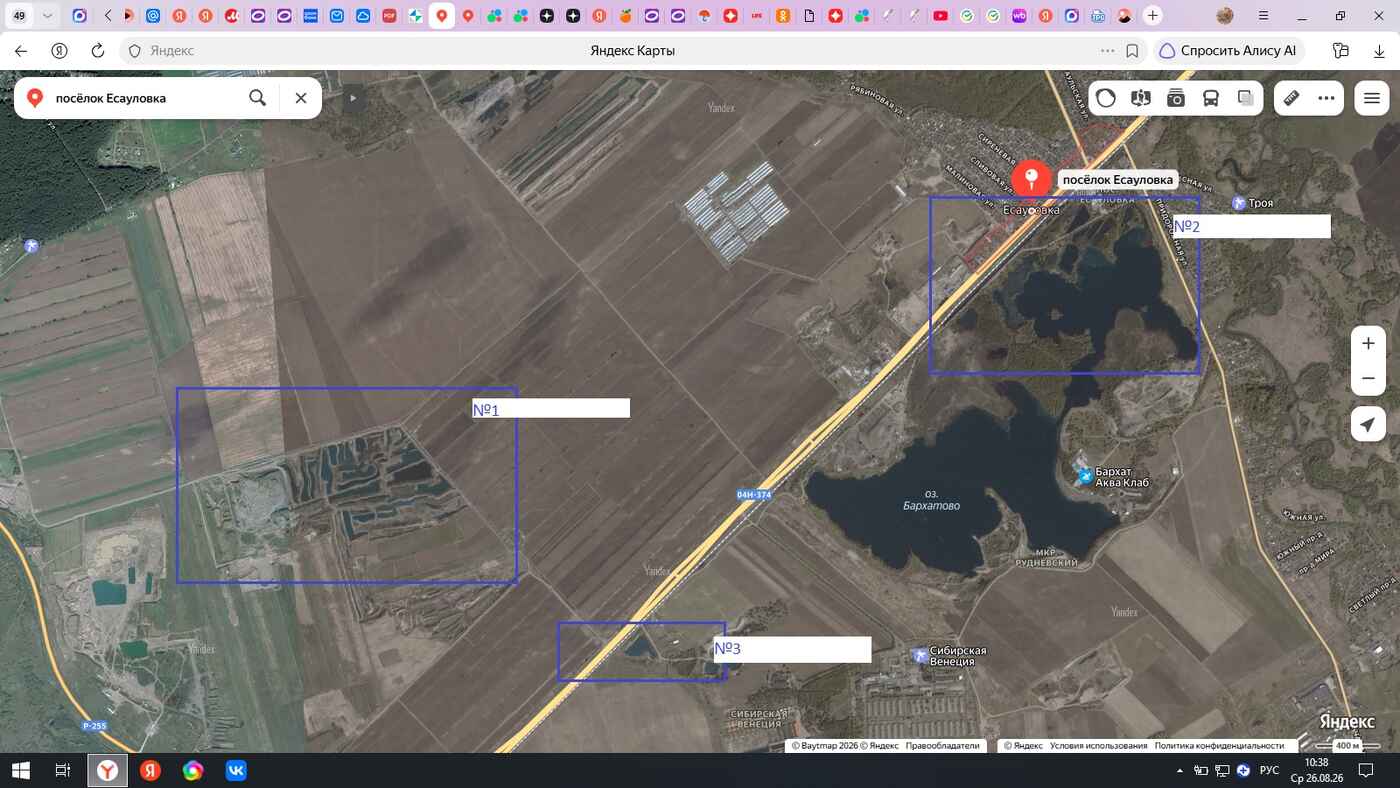Open Windows Task View
This screenshot has height=788, width=1400.
pyautogui.click(x=62, y=771)
